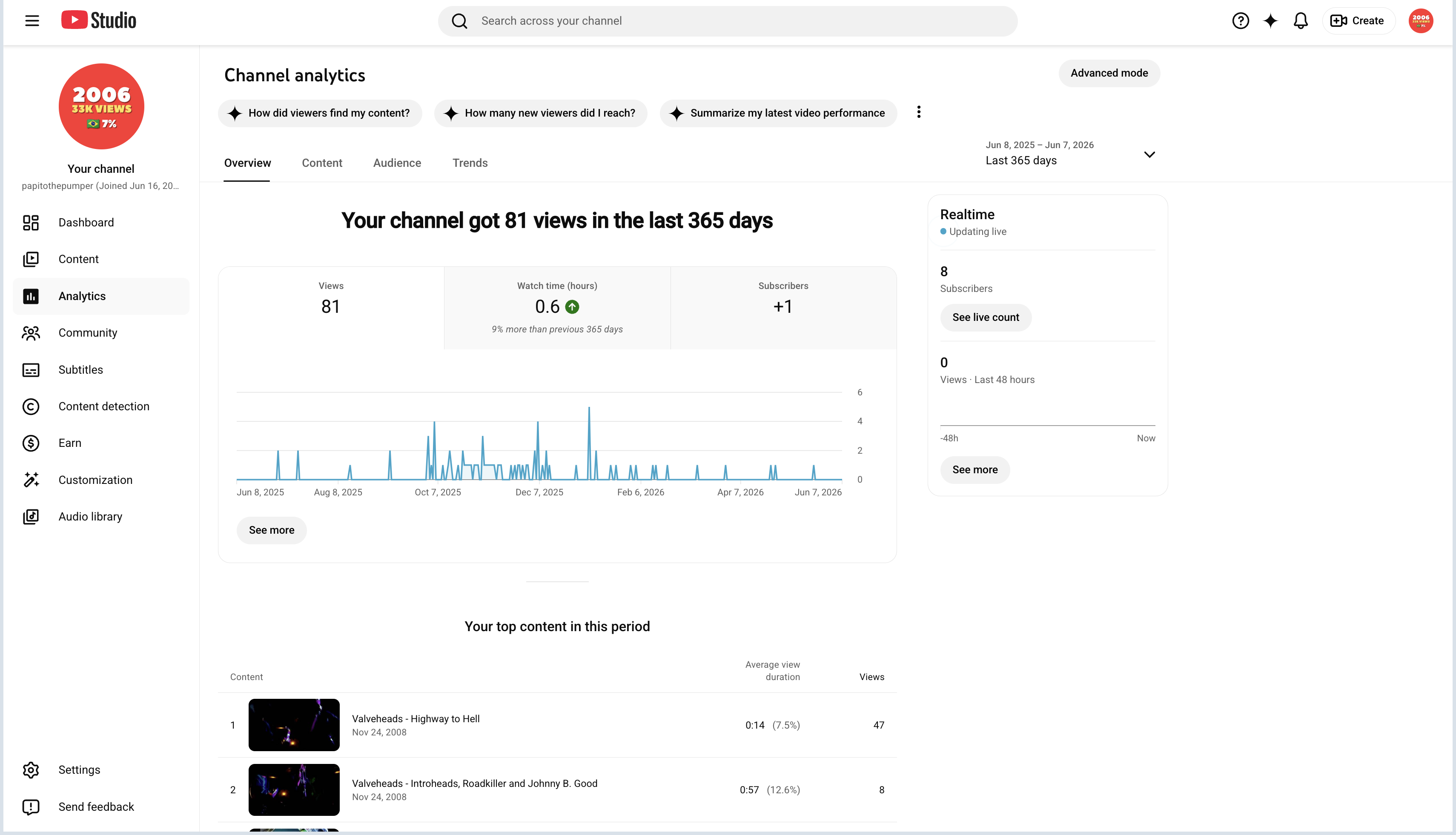Expand the Last 365 days date range
The width and height of the screenshot is (1456, 835).
click(x=1070, y=154)
